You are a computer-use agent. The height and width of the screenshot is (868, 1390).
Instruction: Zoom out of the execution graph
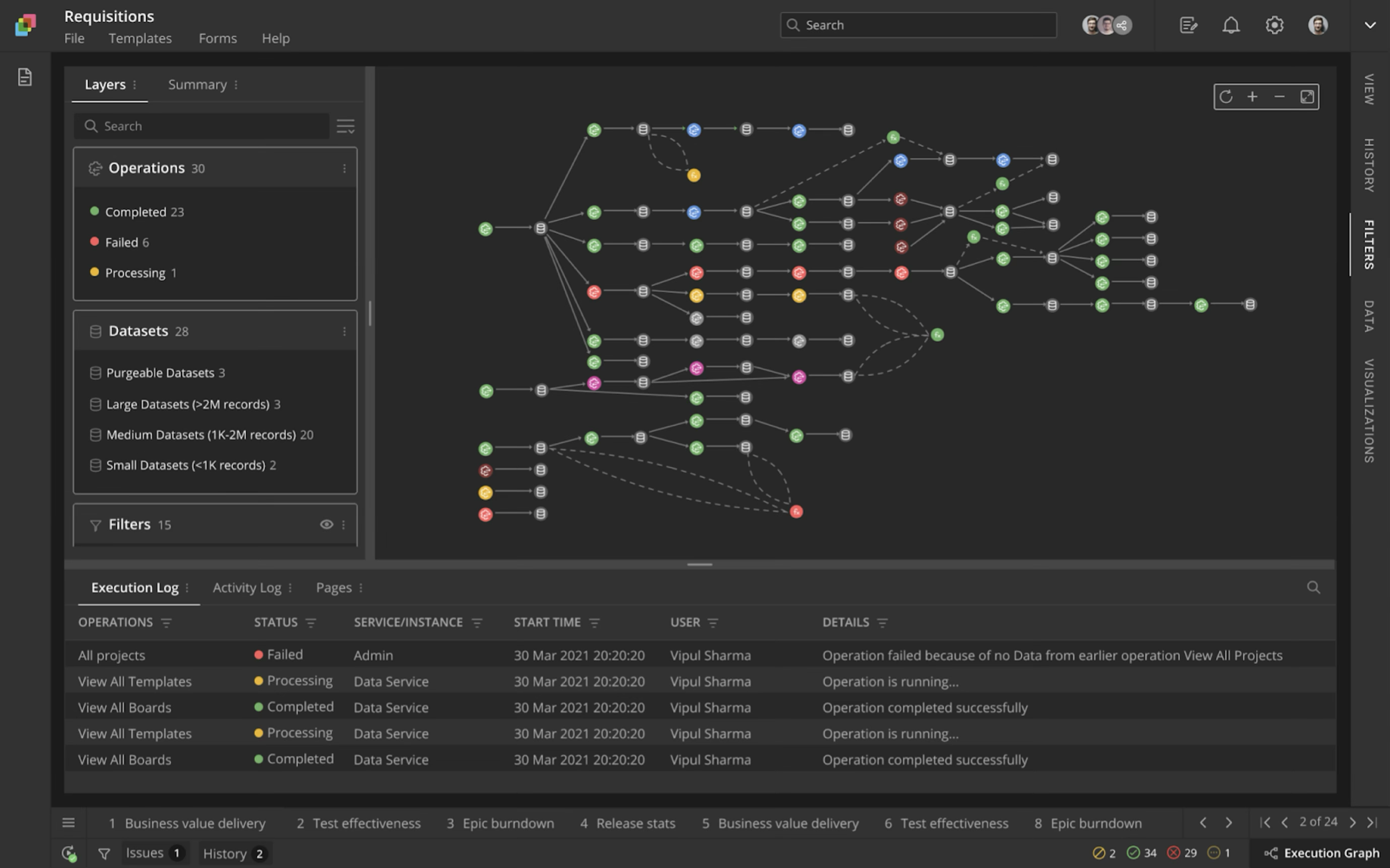[x=1279, y=97]
